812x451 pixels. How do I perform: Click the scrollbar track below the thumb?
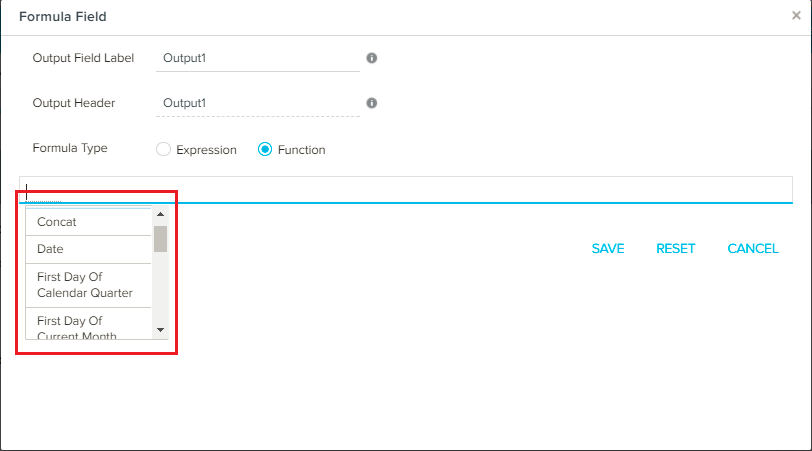(x=160, y=290)
